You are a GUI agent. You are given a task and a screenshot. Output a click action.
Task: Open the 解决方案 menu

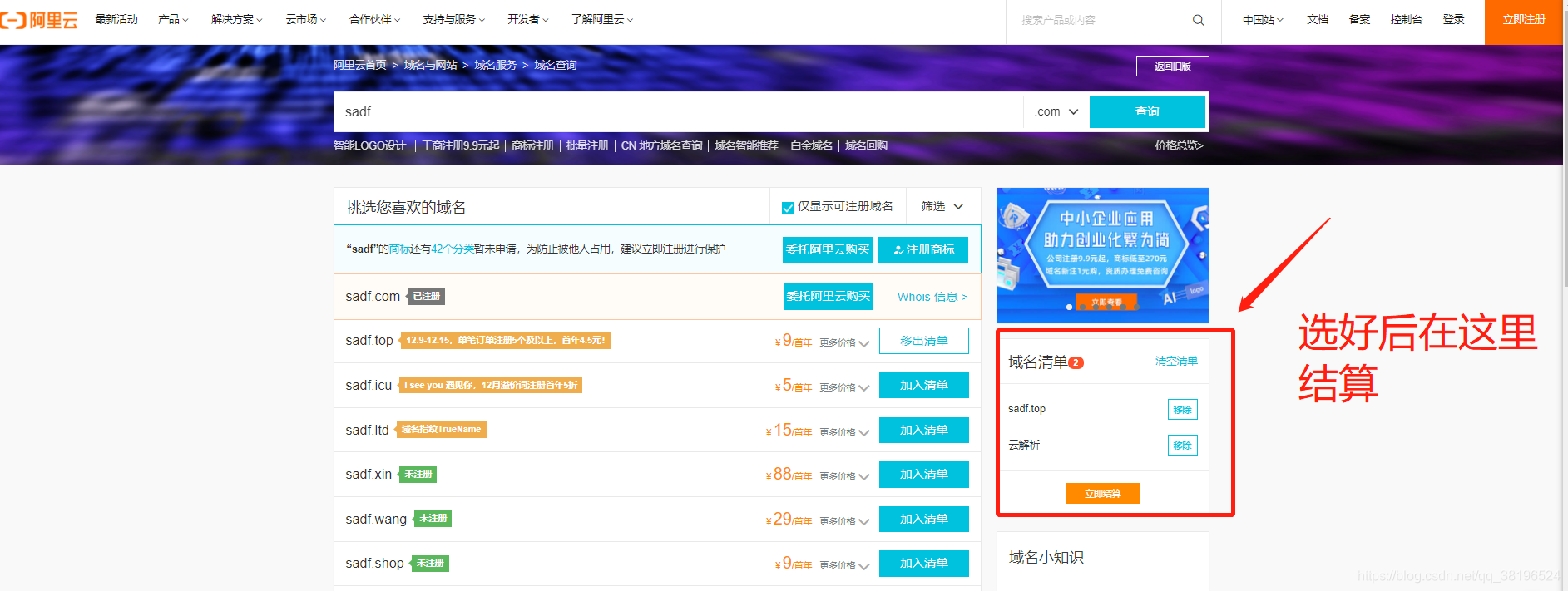(x=236, y=19)
